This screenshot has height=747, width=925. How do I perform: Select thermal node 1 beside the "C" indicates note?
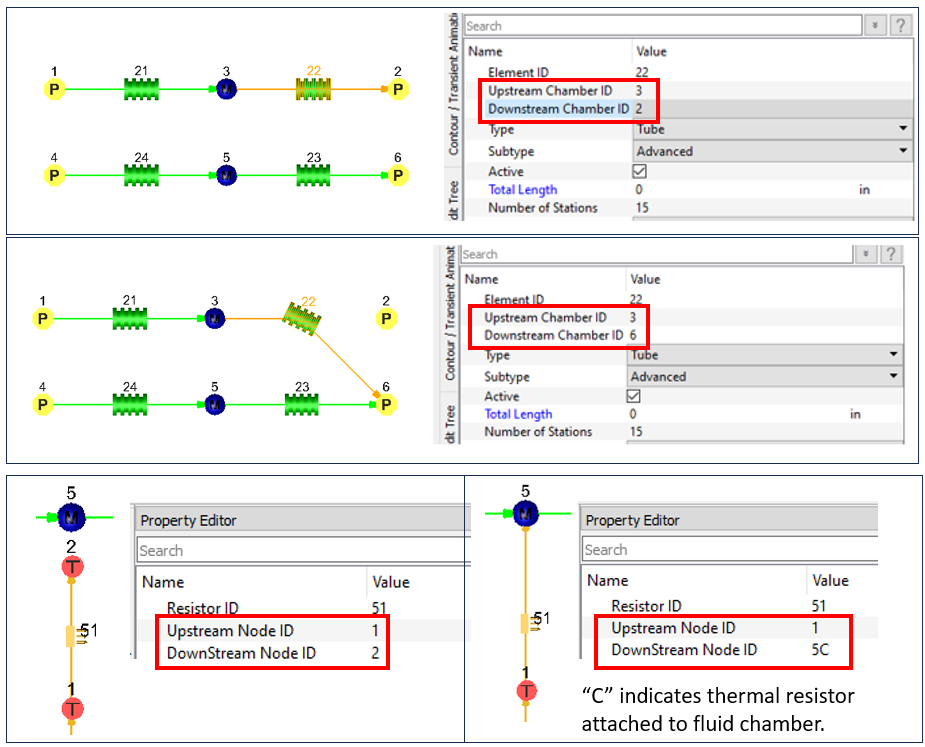point(524,691)
